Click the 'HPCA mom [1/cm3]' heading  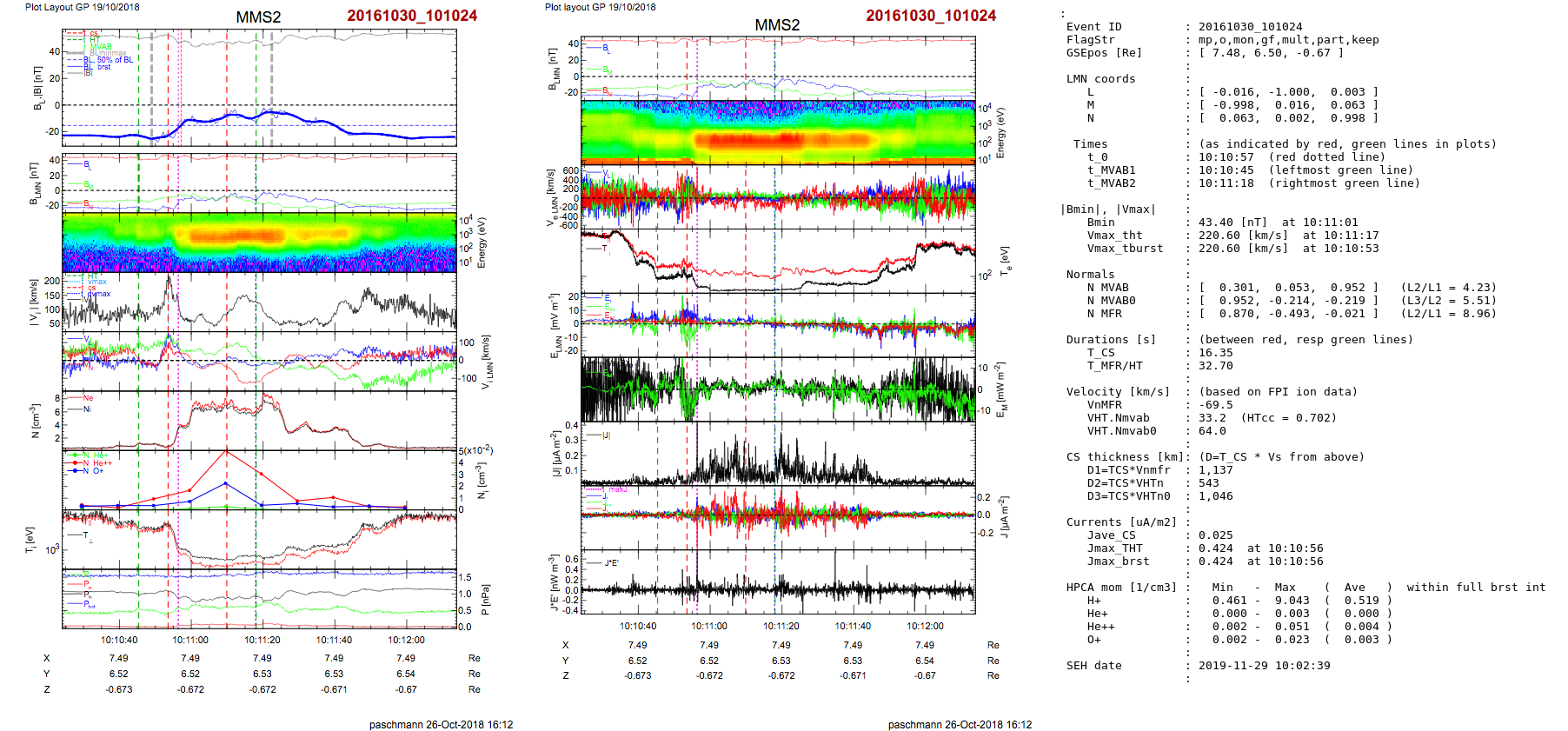(x=1121, y=588)
